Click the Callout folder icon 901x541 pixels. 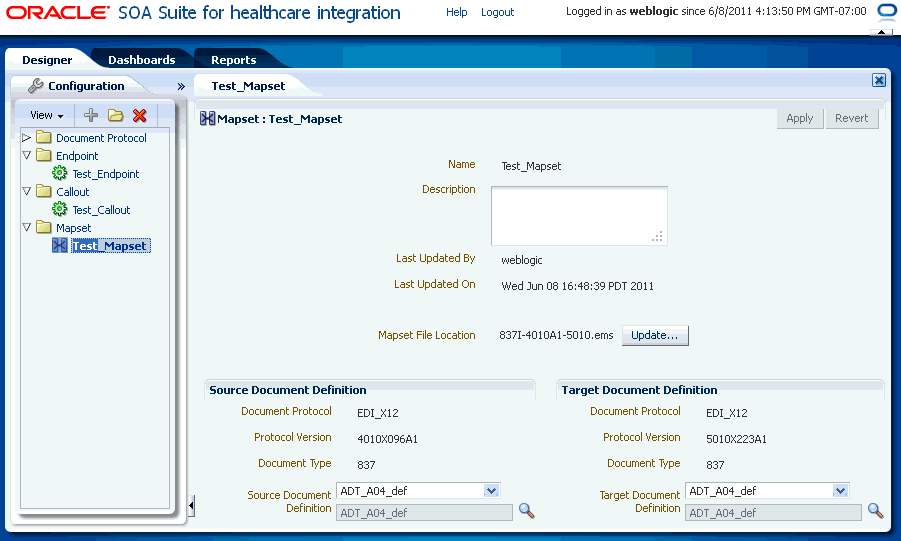pyautogui.click(x=44, y=191)
